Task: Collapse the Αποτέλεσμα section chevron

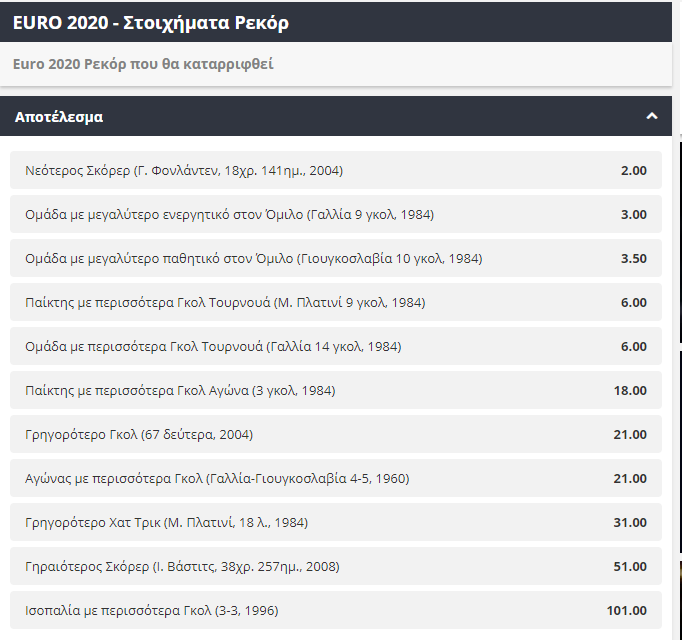Action: click(x=652, y=116)
